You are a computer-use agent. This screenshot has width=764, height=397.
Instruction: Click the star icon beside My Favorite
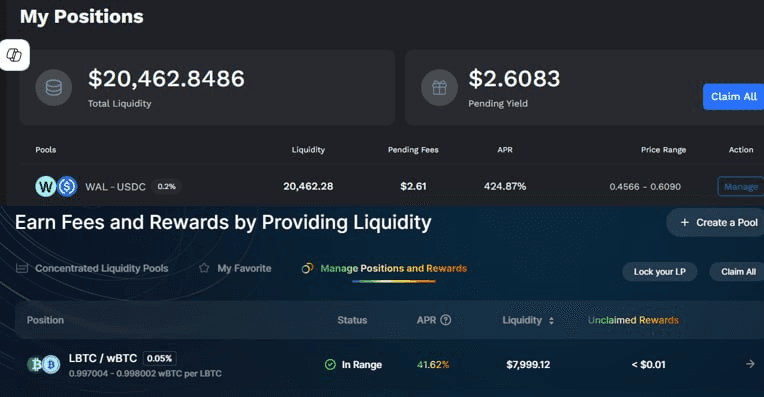coord(204,268)
